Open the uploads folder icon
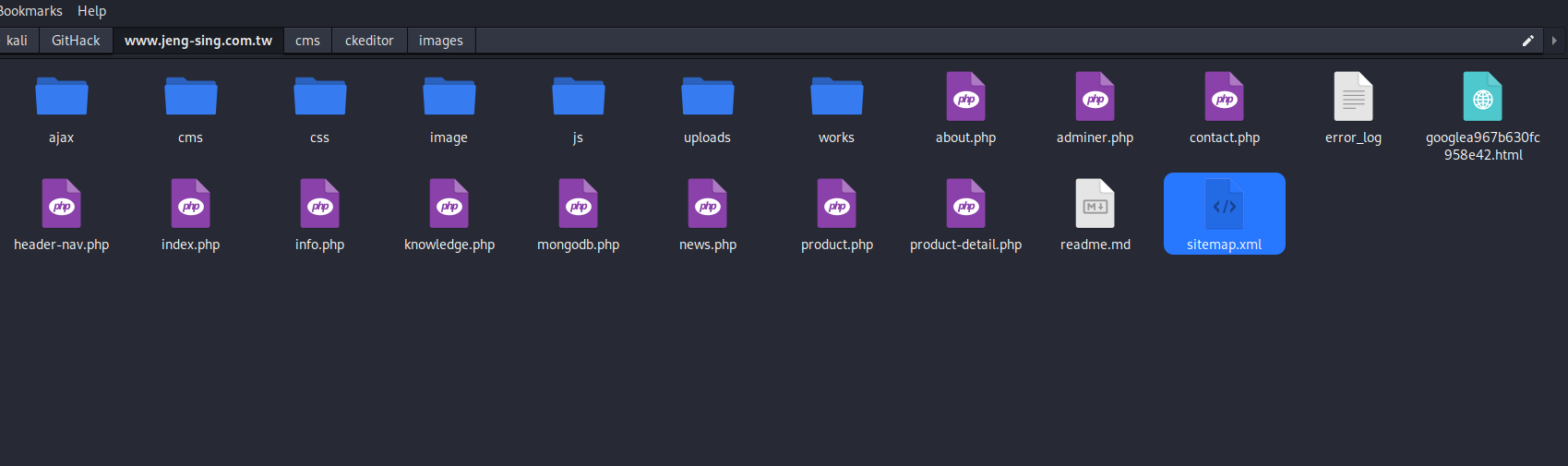The width and height of the screenshot is (1568, 466). pos(708,96)
